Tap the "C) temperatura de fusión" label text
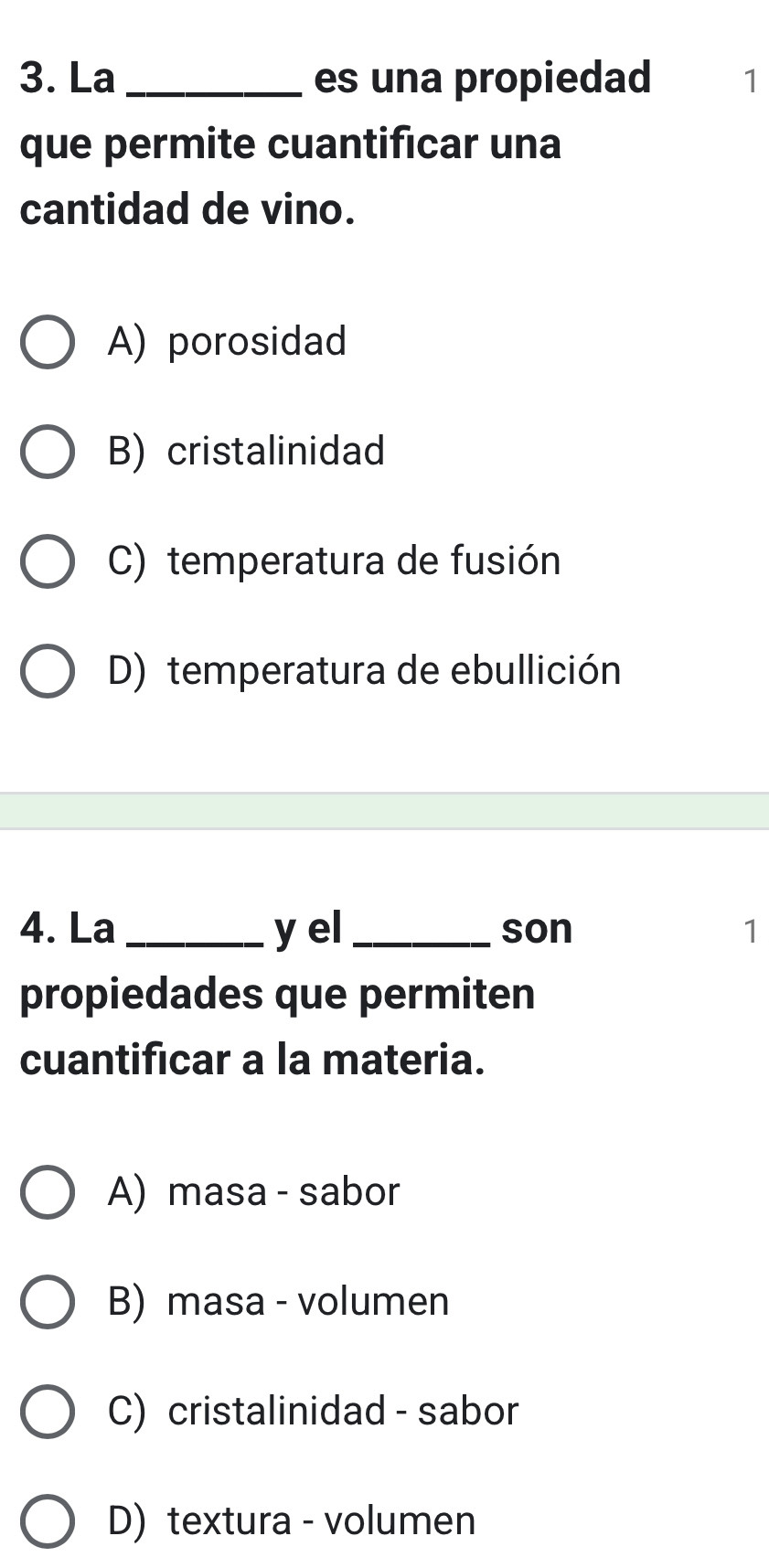The image size is (769, 1568). pos(334,561)
